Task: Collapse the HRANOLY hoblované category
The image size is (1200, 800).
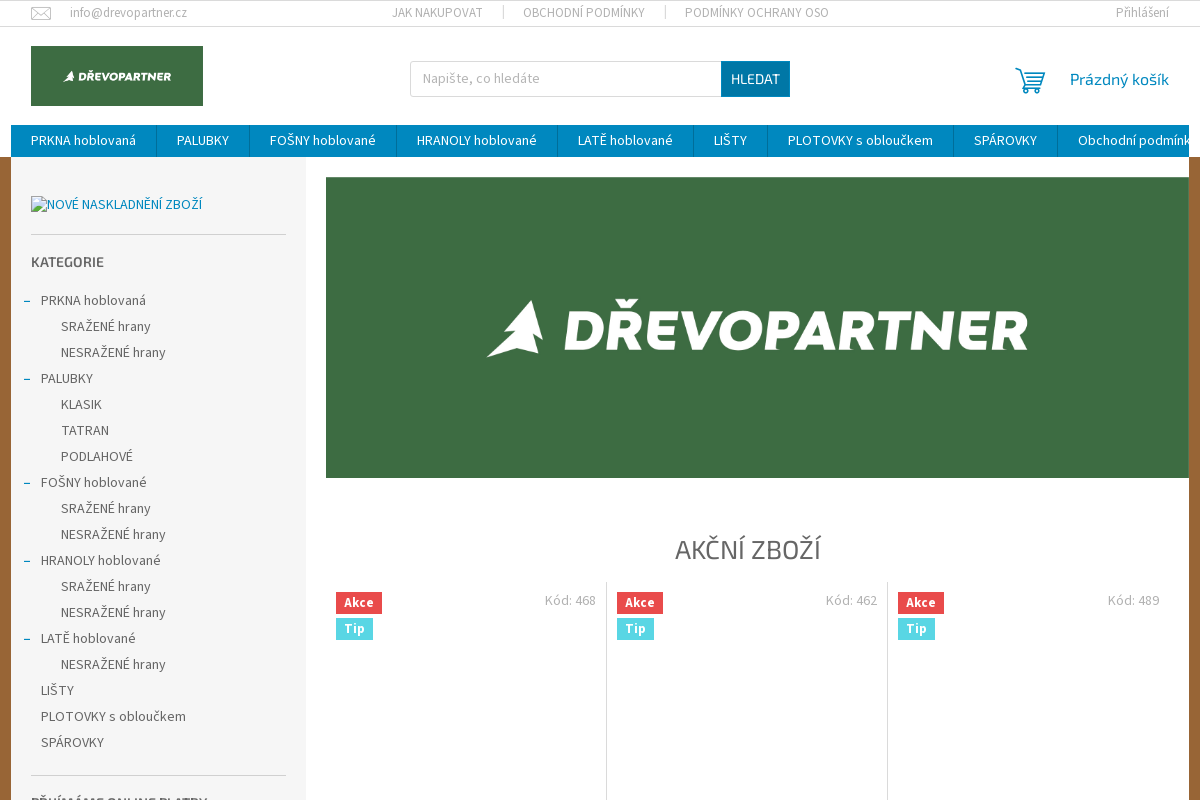Action: coord(27,561)
